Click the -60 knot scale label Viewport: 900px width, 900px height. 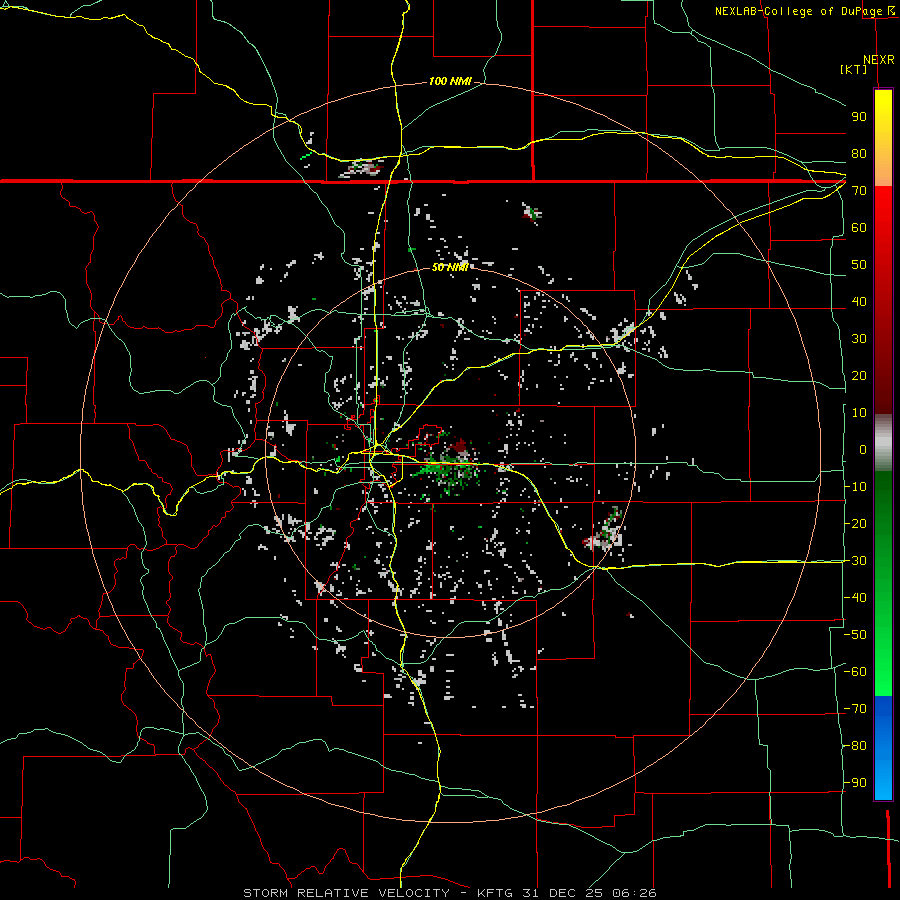[855, 672]
